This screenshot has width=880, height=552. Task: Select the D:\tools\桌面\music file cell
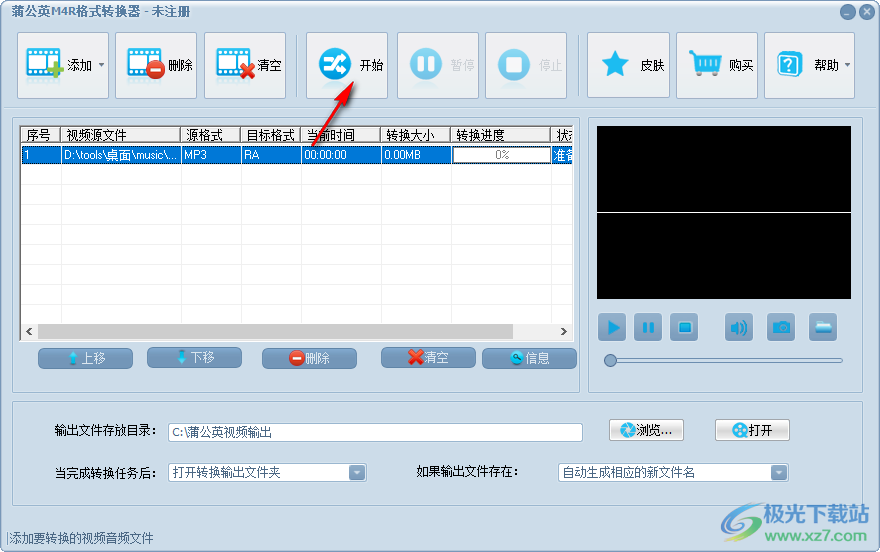tap(121, 155)
